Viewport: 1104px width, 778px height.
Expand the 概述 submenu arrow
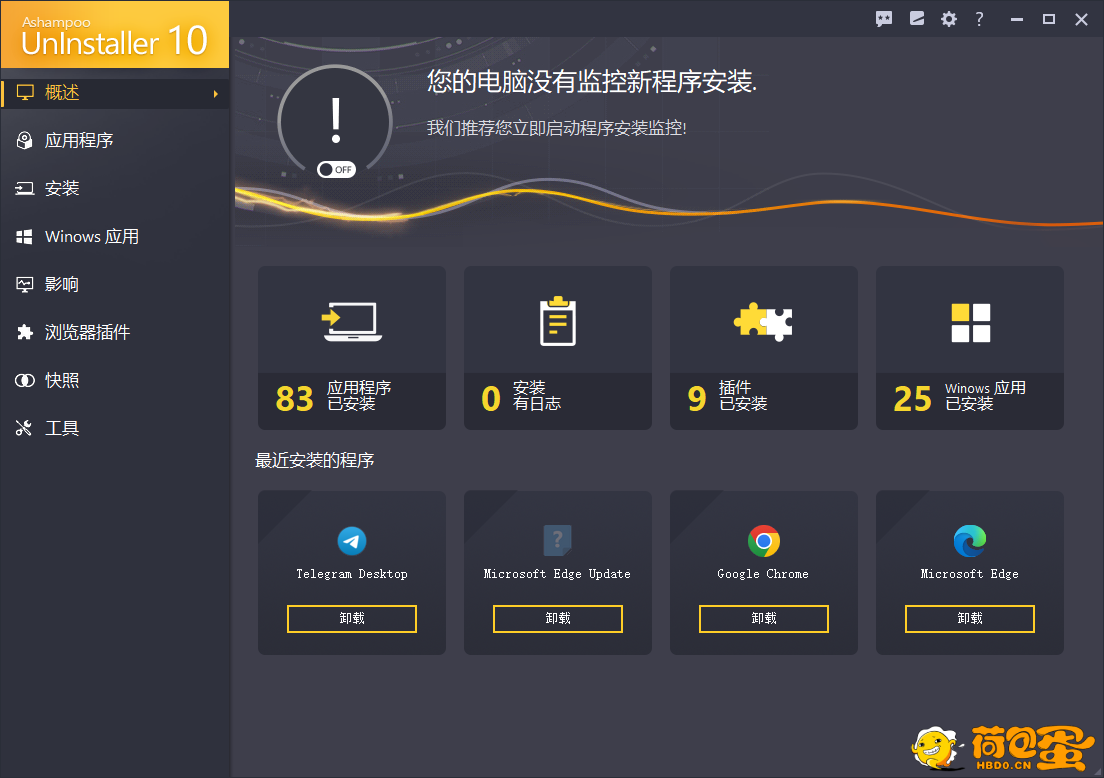pyautogui.click(x=215, y=94)
